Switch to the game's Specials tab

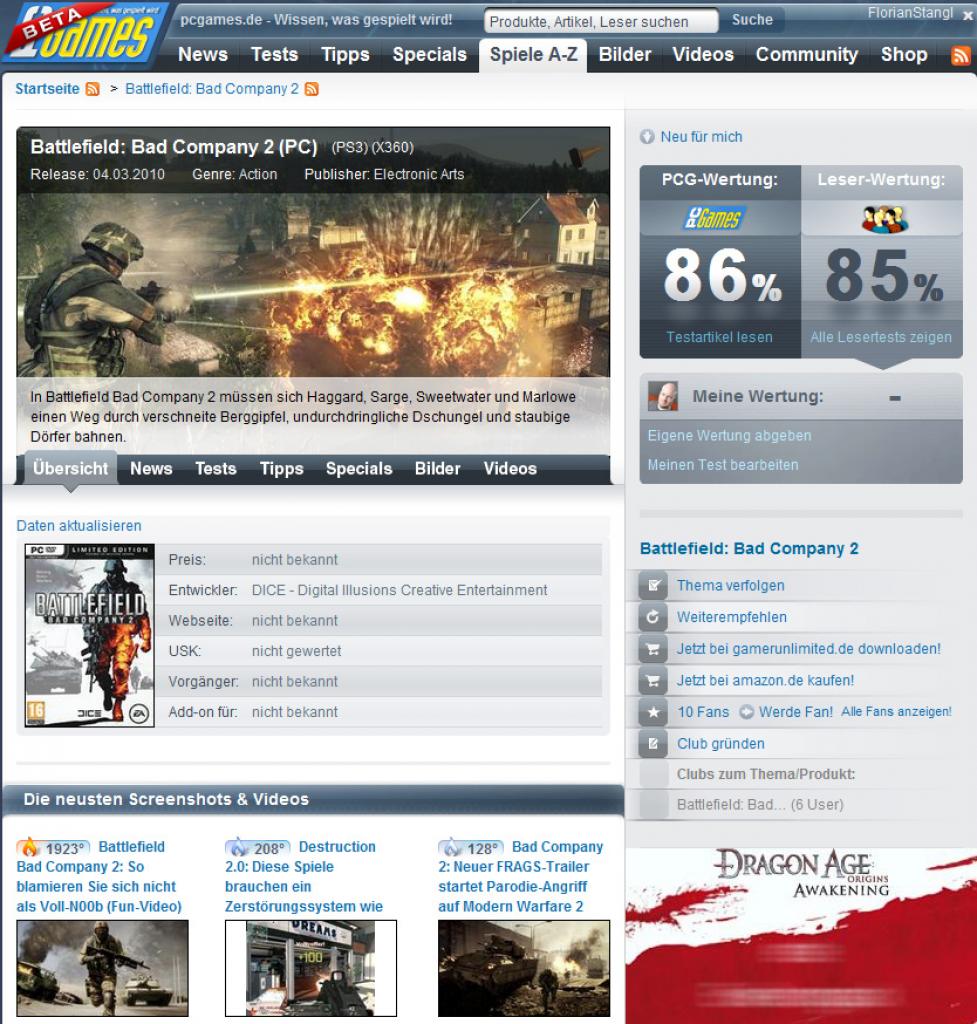click(x=359, y=469)
